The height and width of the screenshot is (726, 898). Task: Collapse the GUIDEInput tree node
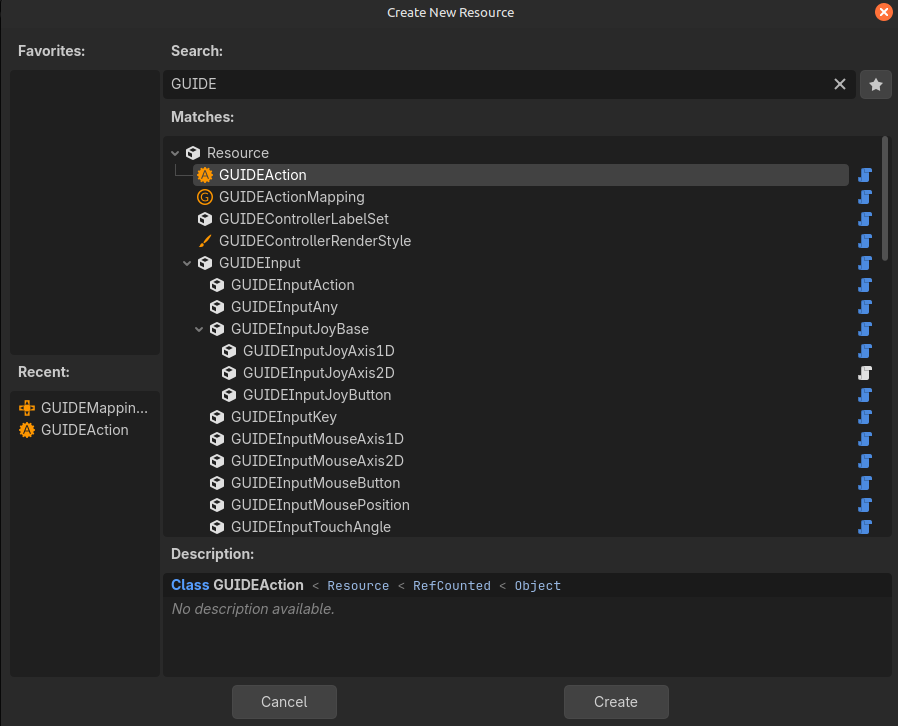[x=187, y=263]
